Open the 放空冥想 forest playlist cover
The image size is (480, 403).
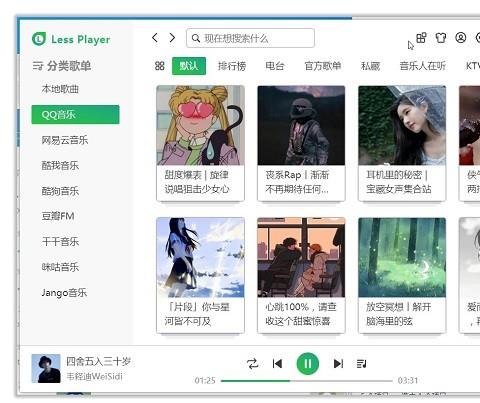[402, 257]
